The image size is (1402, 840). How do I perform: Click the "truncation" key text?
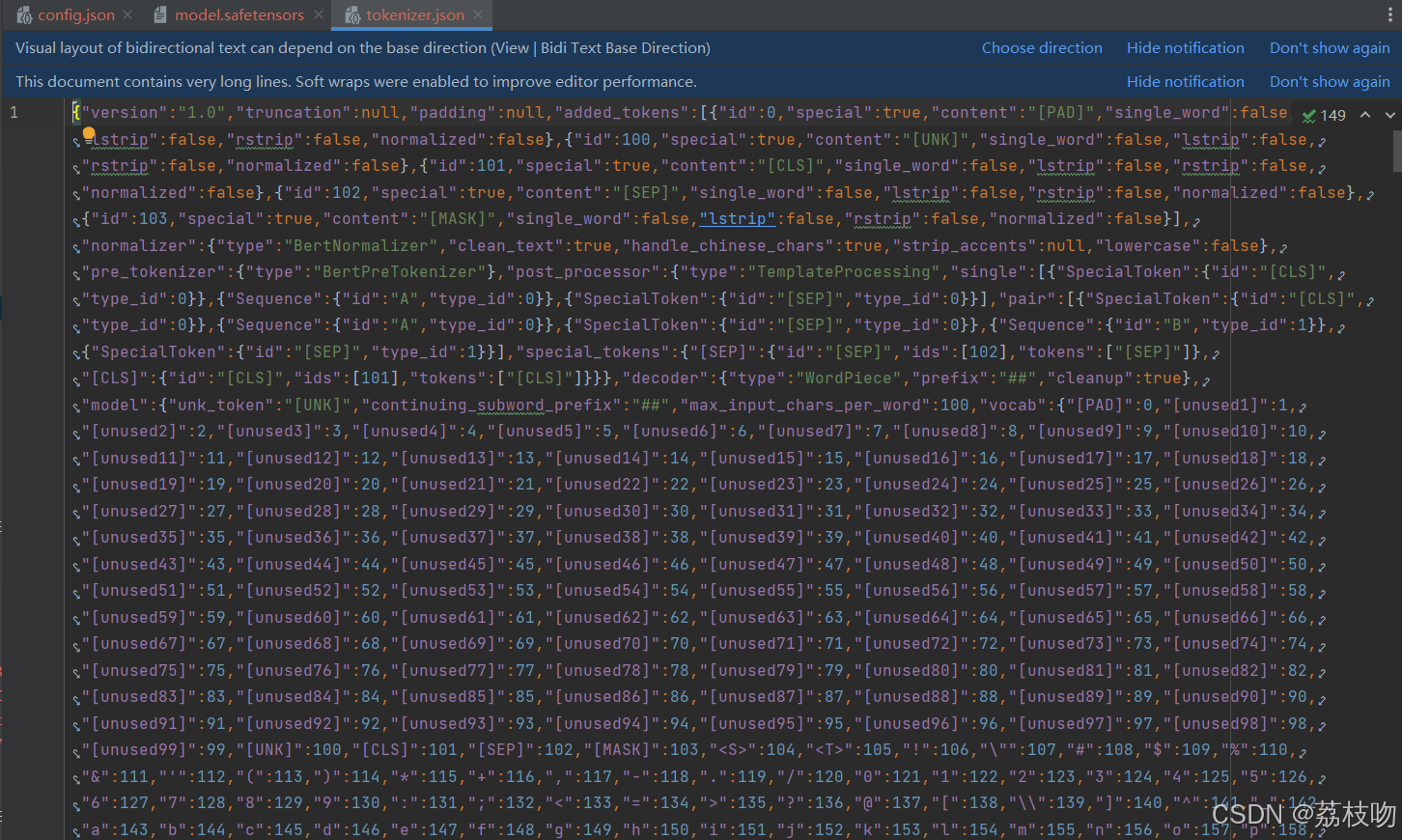[x=293, y=113]
